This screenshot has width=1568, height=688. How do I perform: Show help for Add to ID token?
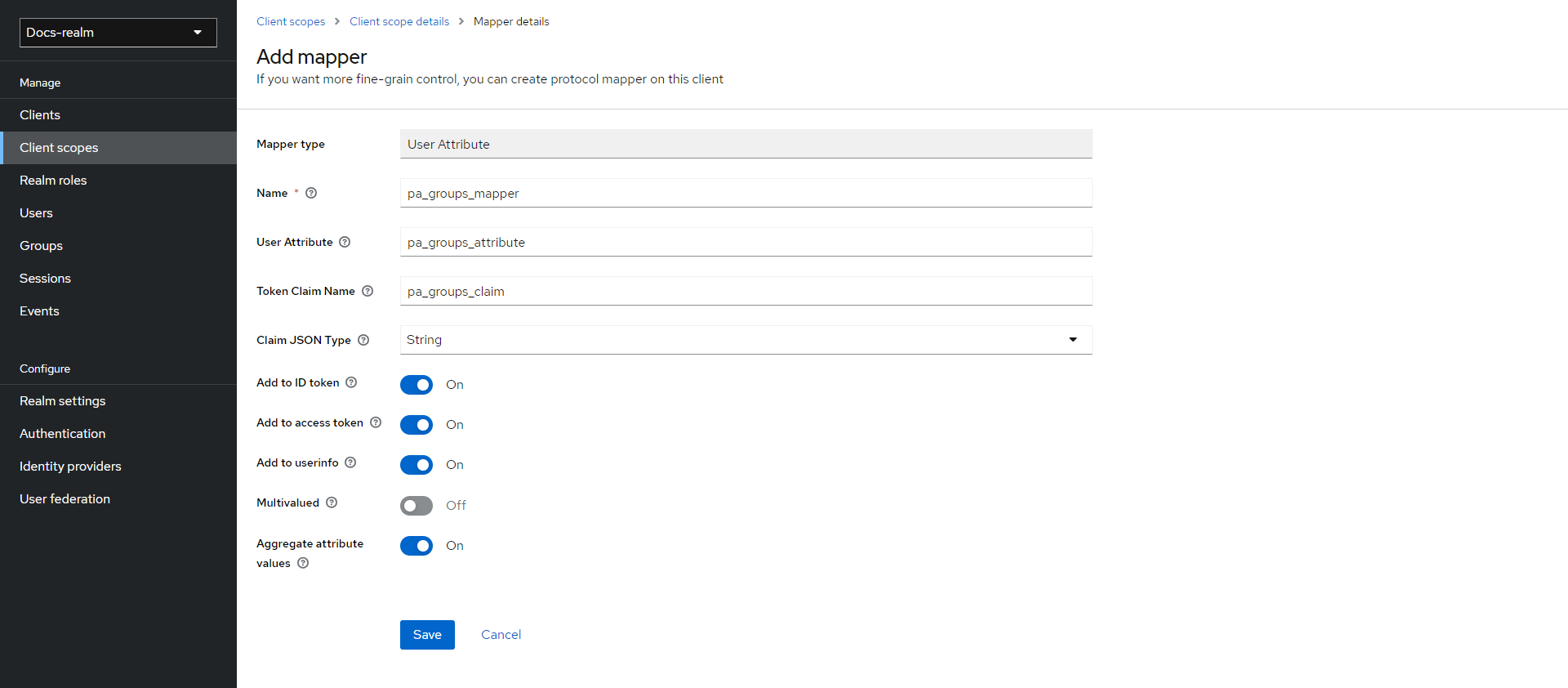pos(351,382)
